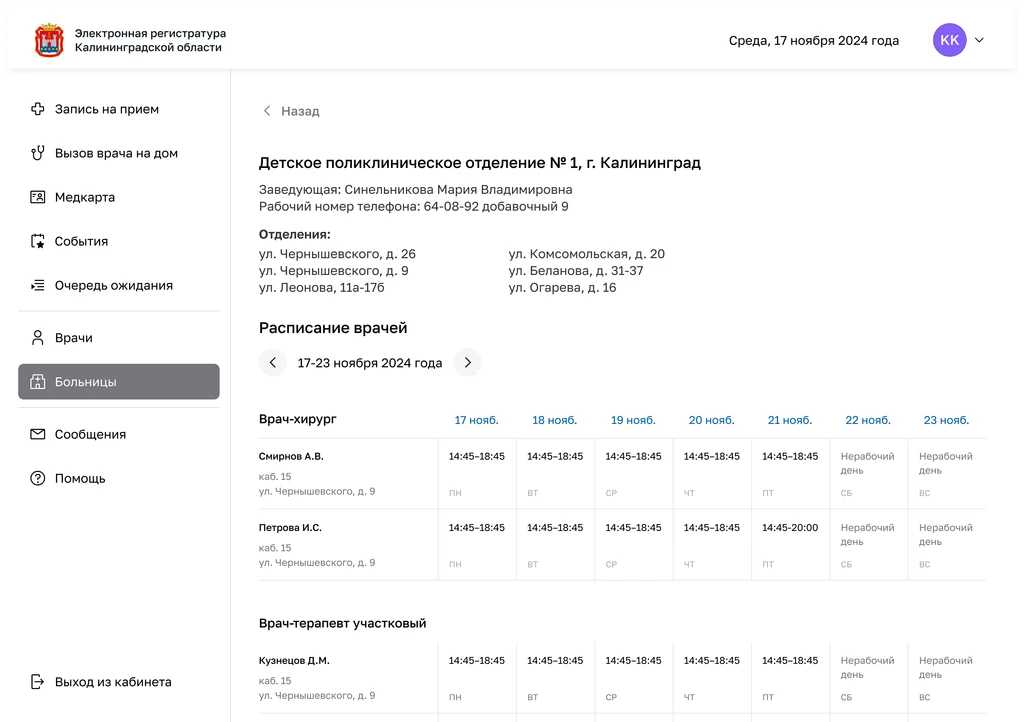Open the KK user avatar

[949, 40]
